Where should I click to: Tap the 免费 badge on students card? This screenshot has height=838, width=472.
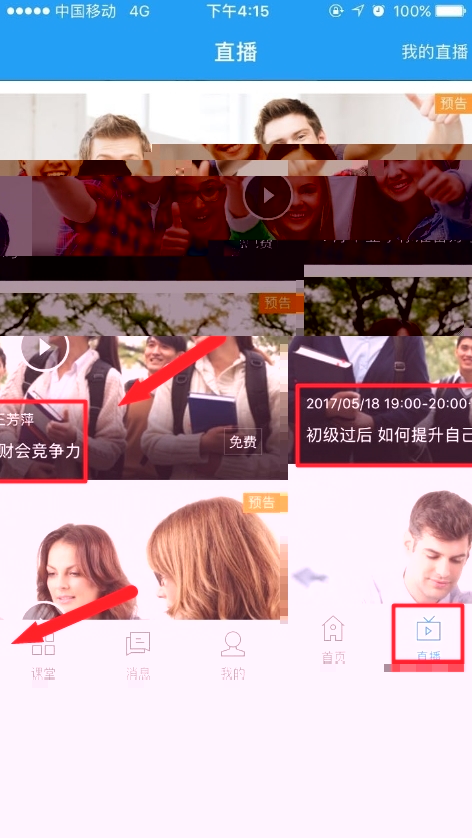click(x=243, y=441)
